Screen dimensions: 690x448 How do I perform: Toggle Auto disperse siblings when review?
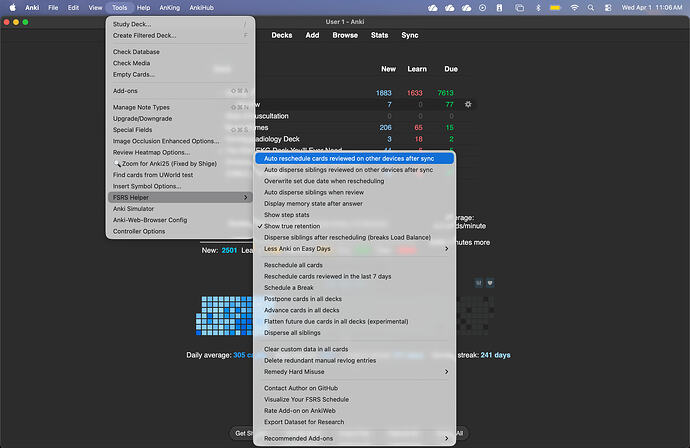click(355, 192)
